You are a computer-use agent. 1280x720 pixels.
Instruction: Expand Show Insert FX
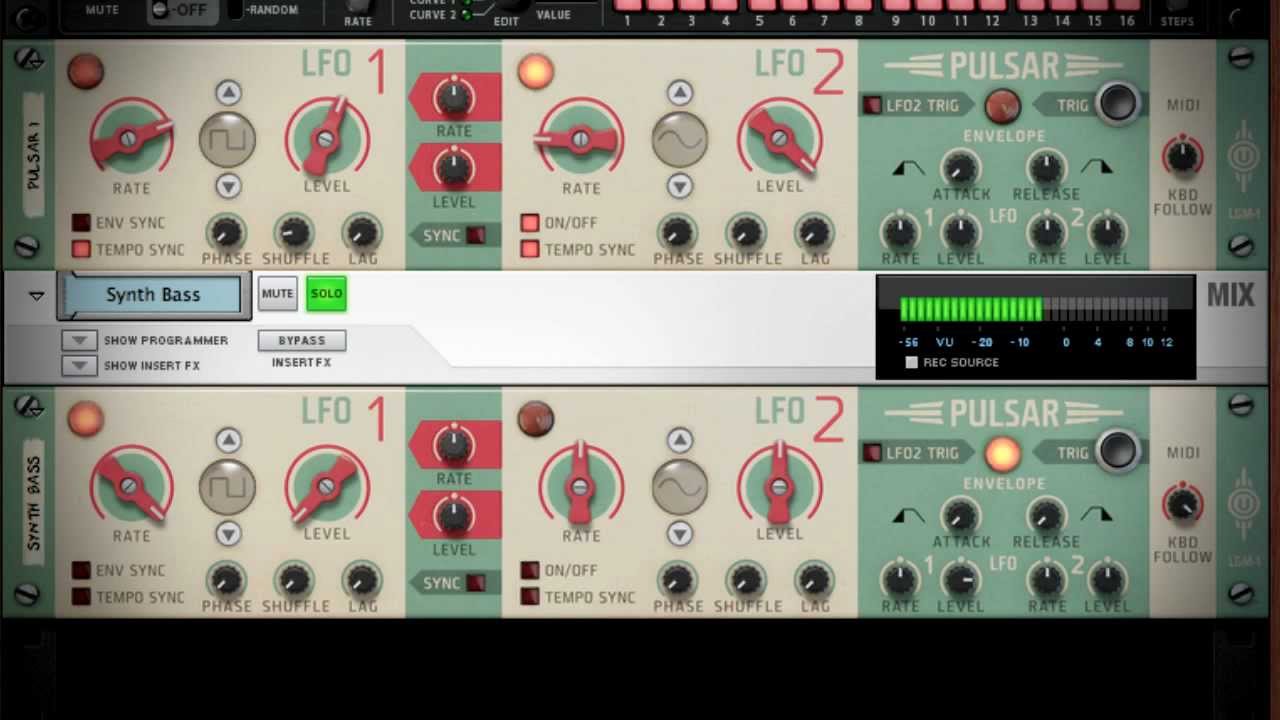79,365
